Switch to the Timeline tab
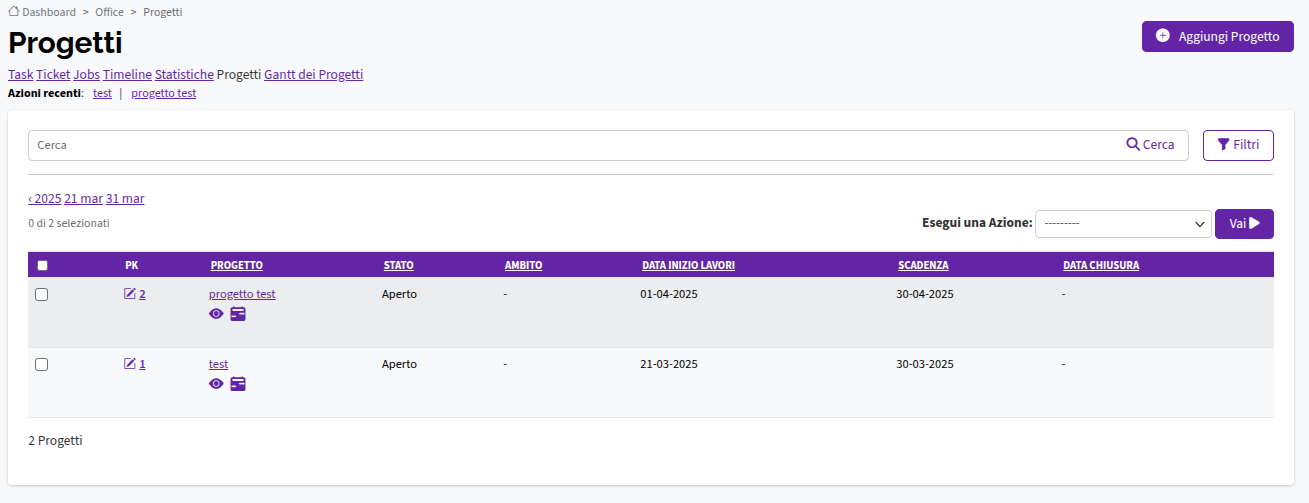 pos(127,75)
